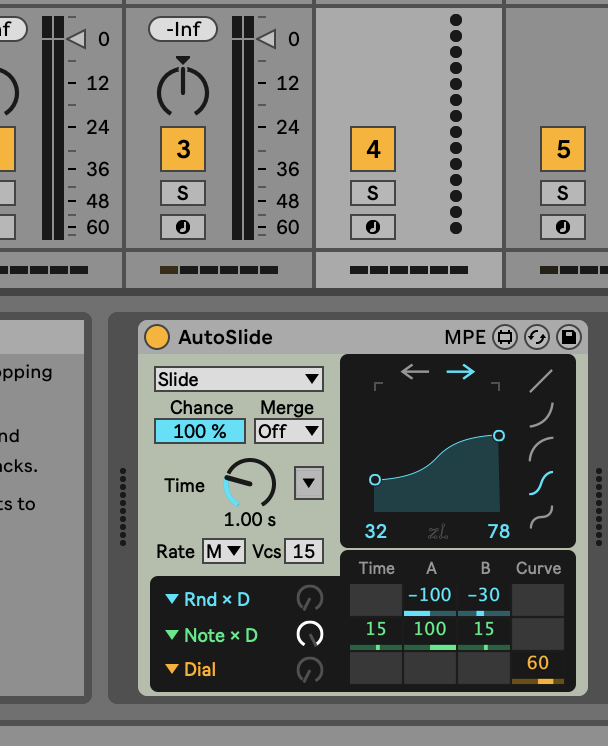The width and height of the screenshot is (608, 746).
Task: Choose the highlighted S-curve shape icon
Action: point(541,482)
